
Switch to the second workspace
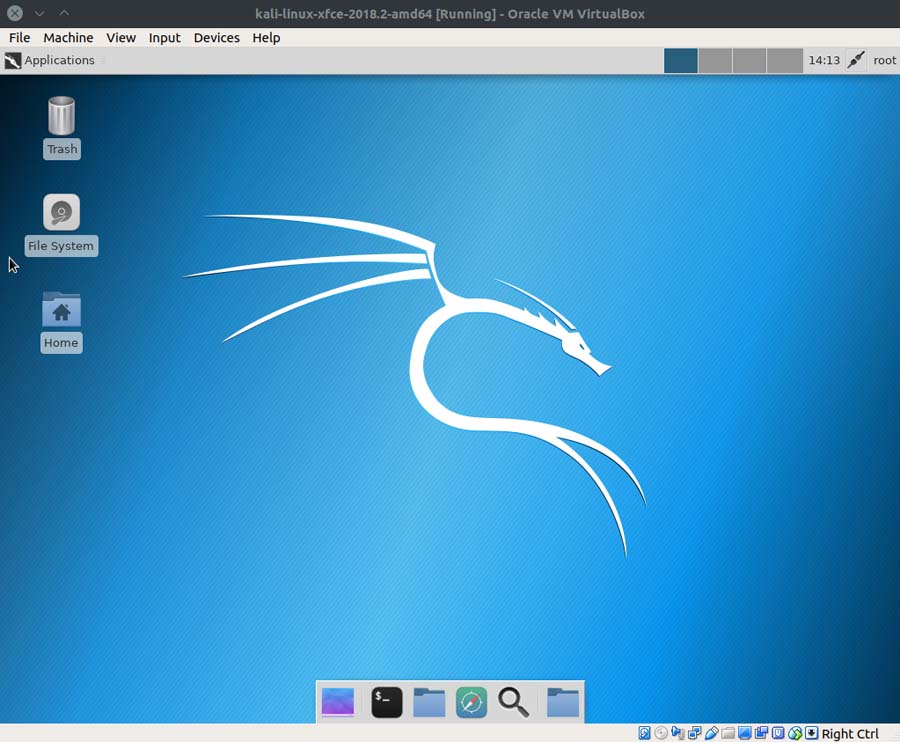click(715, 60)
